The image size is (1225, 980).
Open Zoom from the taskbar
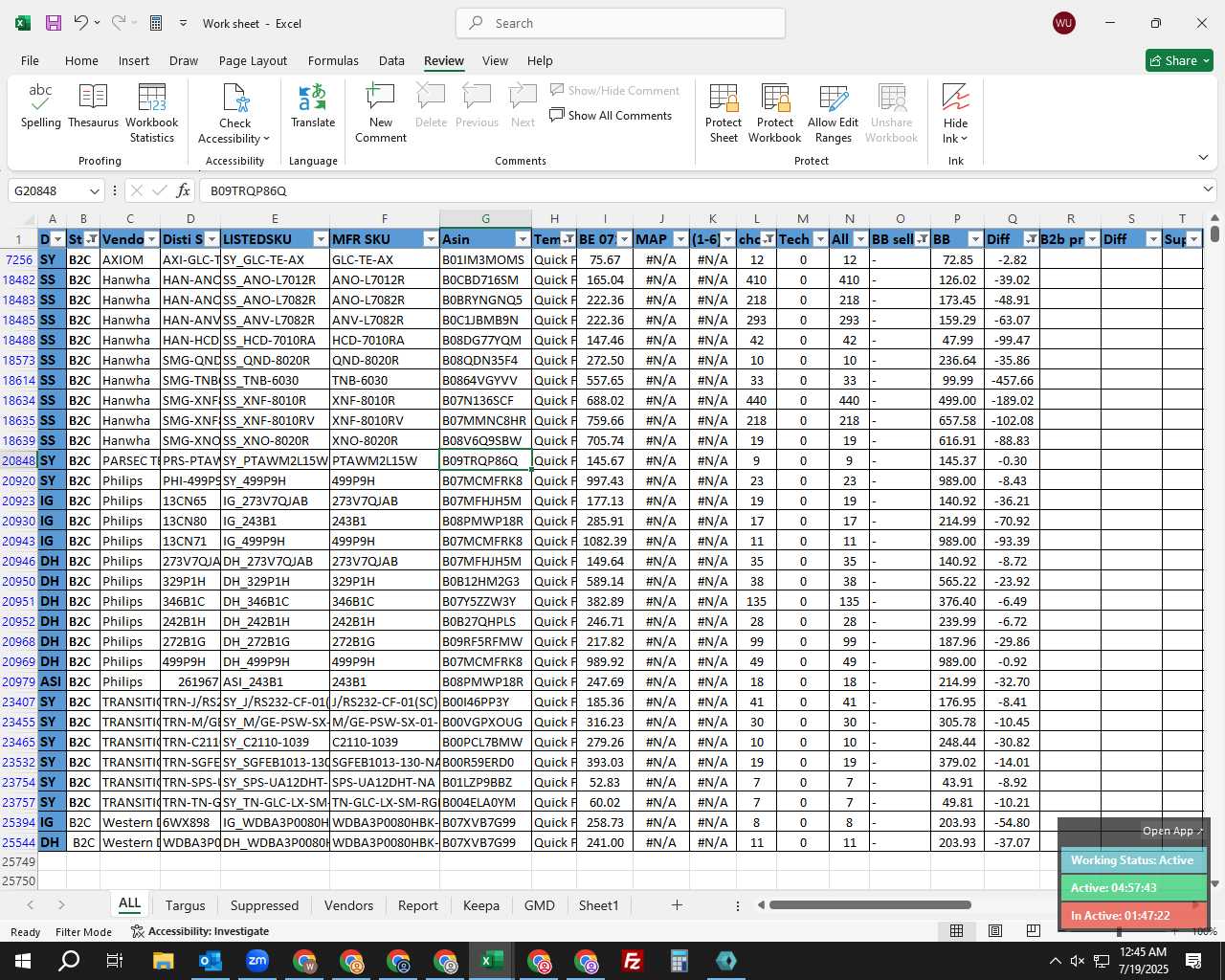tap(257, 961)
